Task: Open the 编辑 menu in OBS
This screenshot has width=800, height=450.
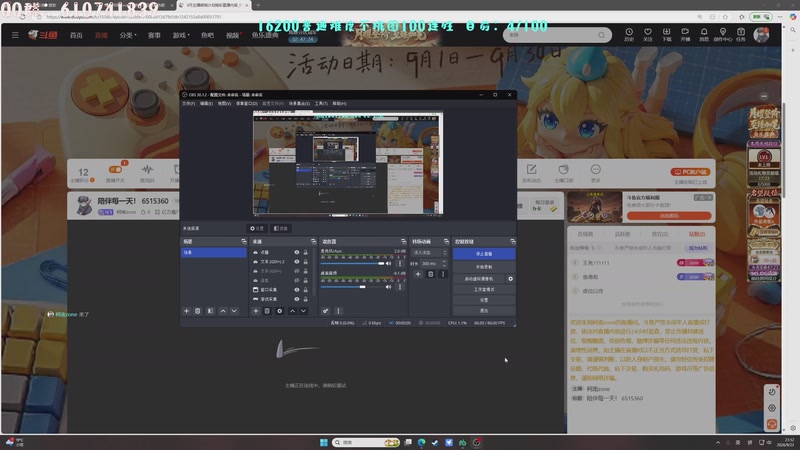Action: (x=206, y=104)
